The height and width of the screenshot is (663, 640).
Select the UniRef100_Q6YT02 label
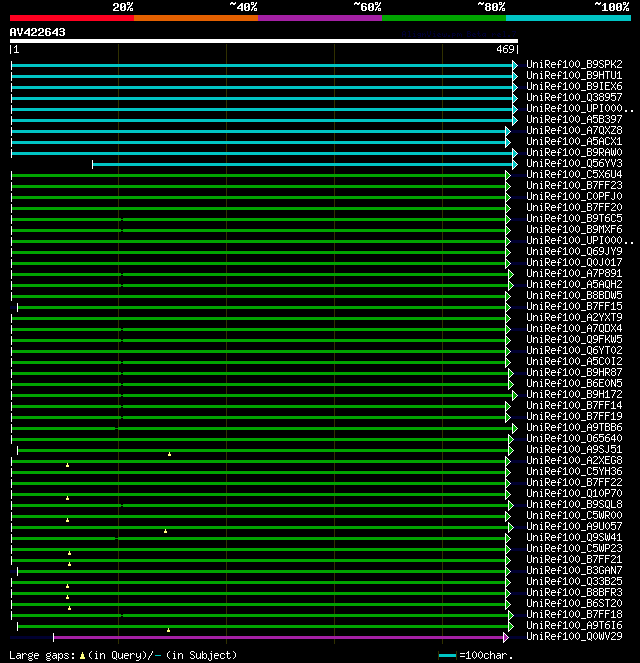click(574, 350)
